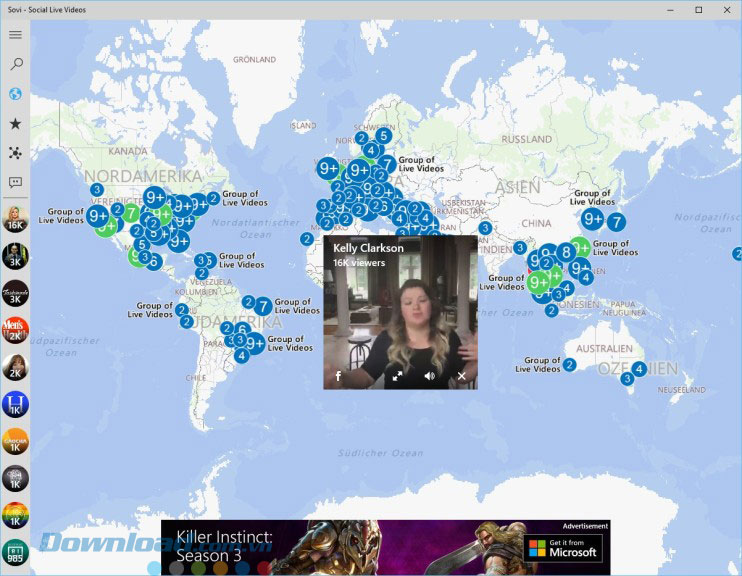Click the green 7 marker in western US
Viewport: 742px width, 576px height.
click(131, 213)
